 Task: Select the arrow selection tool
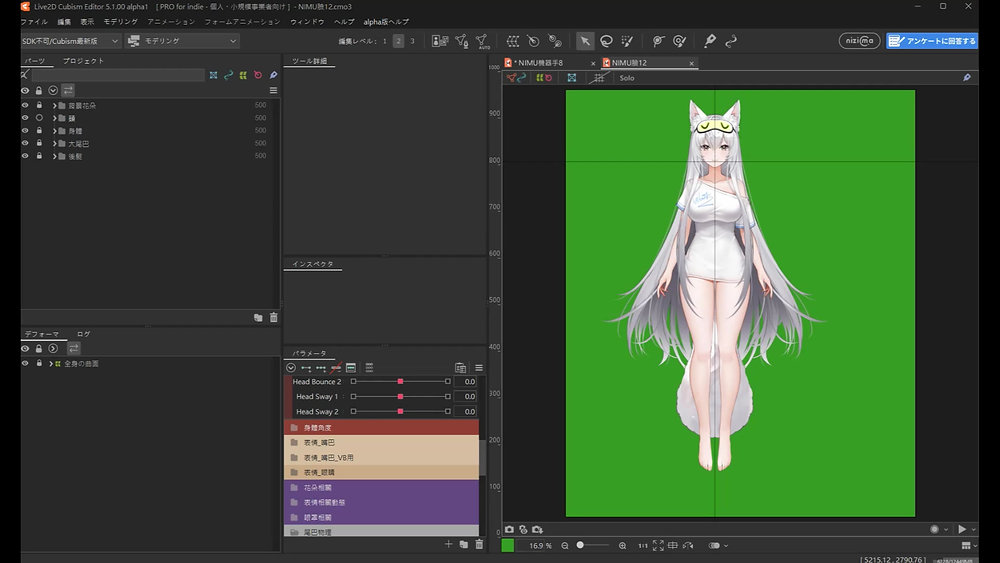[x=584, y=41]
